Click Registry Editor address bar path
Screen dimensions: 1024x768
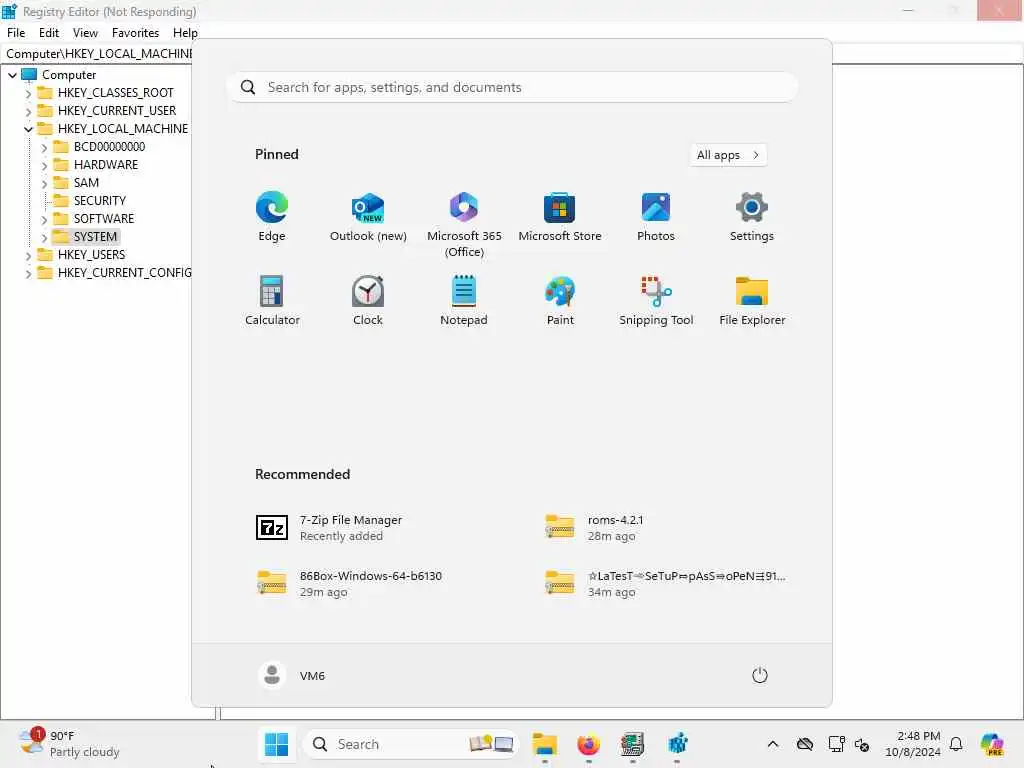98,54
